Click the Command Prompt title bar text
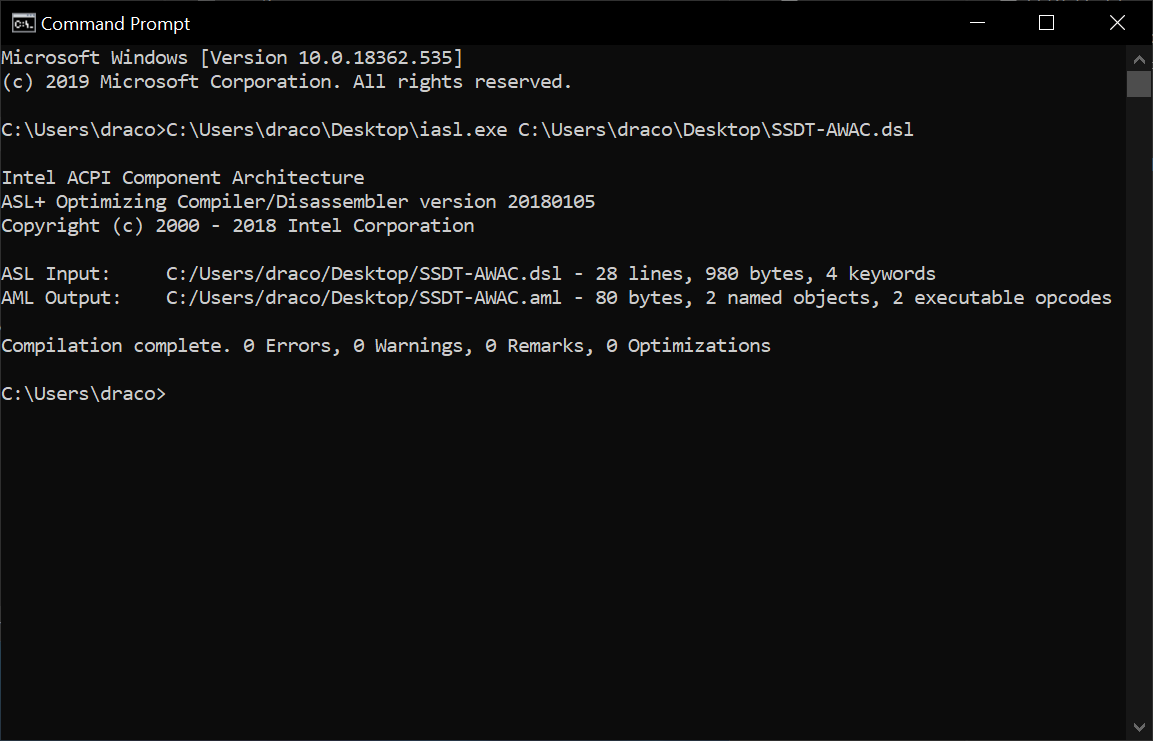Image resolution: width=1153 pixels, height=741 pixels. 115,23
